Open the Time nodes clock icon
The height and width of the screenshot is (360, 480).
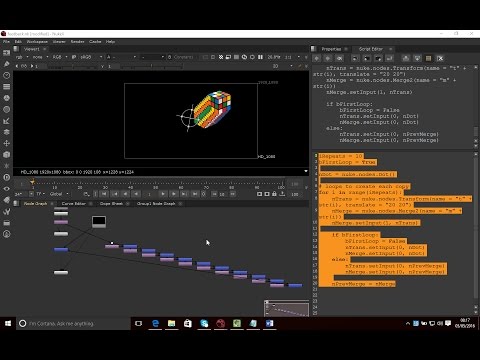(x=6, y=75)
